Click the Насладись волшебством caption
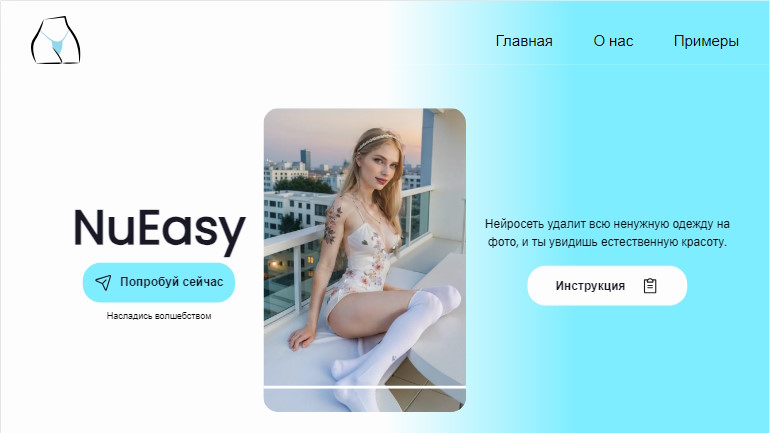This screenshot has width=770, height=433. [x=159, y=316]
